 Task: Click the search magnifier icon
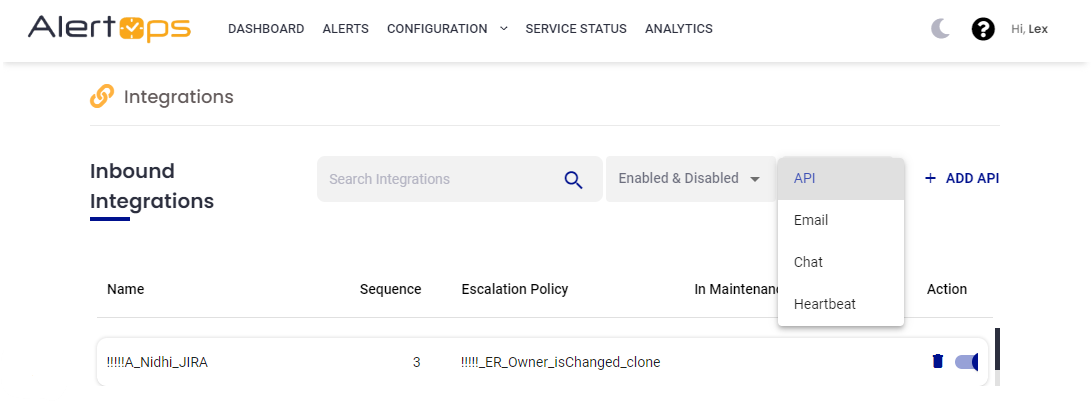(573, 180)
